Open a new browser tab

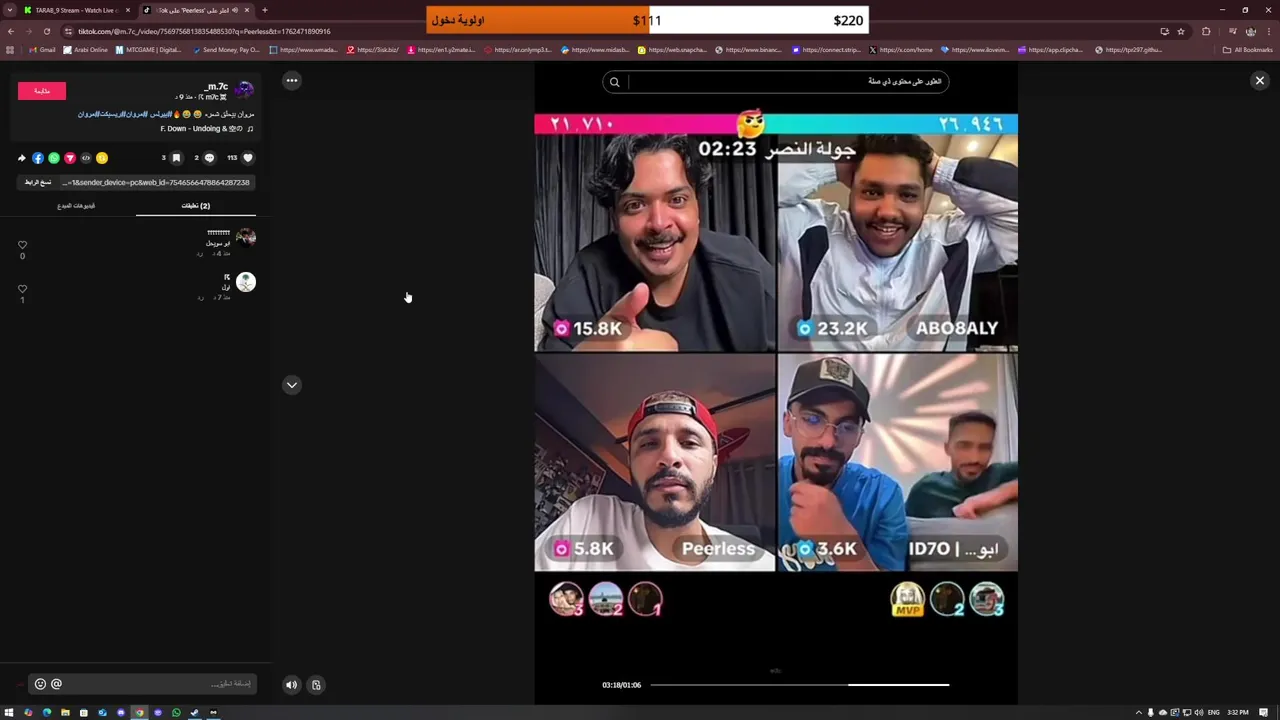coord(265,10)
